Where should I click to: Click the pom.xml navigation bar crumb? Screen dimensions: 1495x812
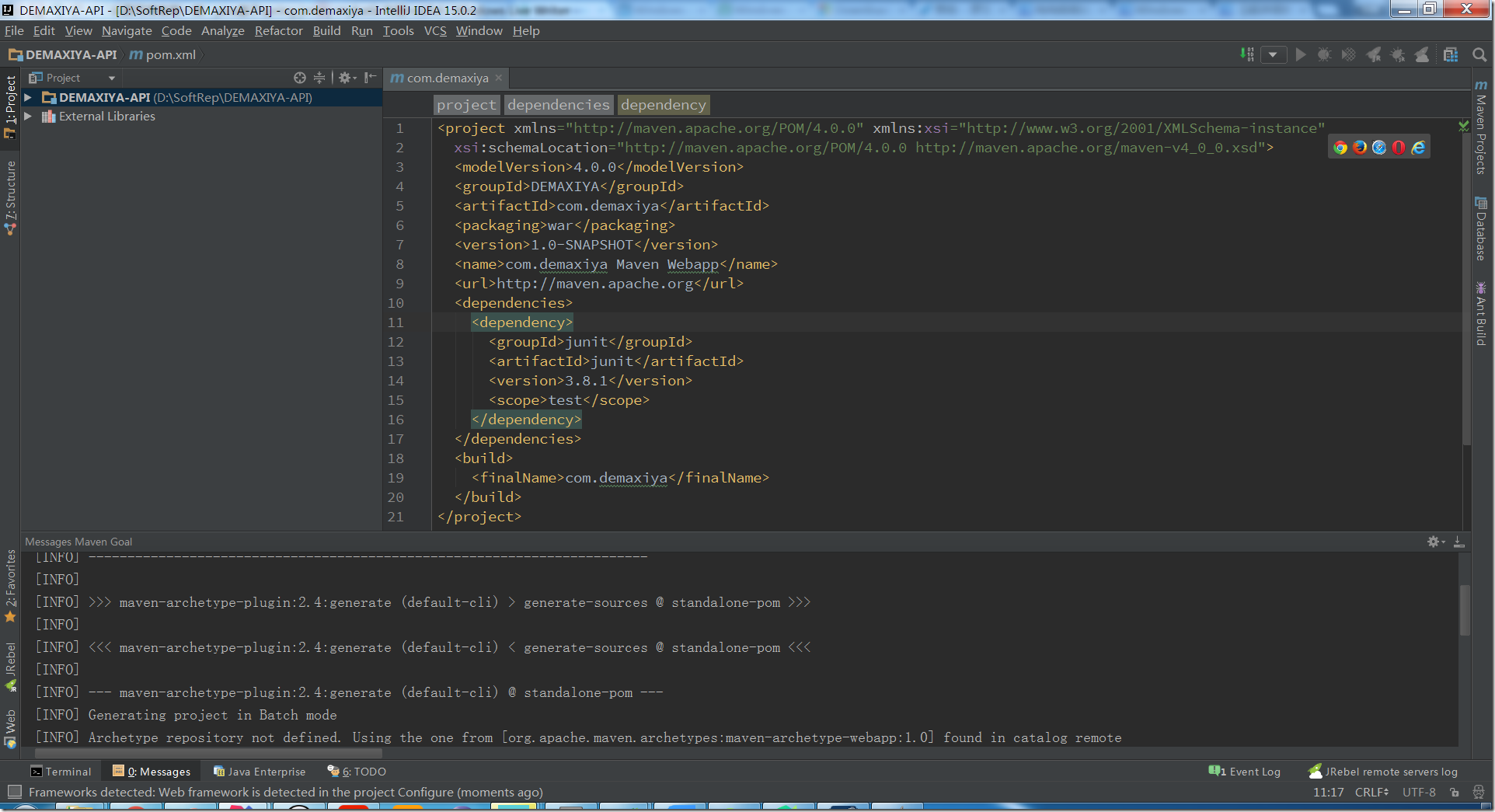(163, 54)
